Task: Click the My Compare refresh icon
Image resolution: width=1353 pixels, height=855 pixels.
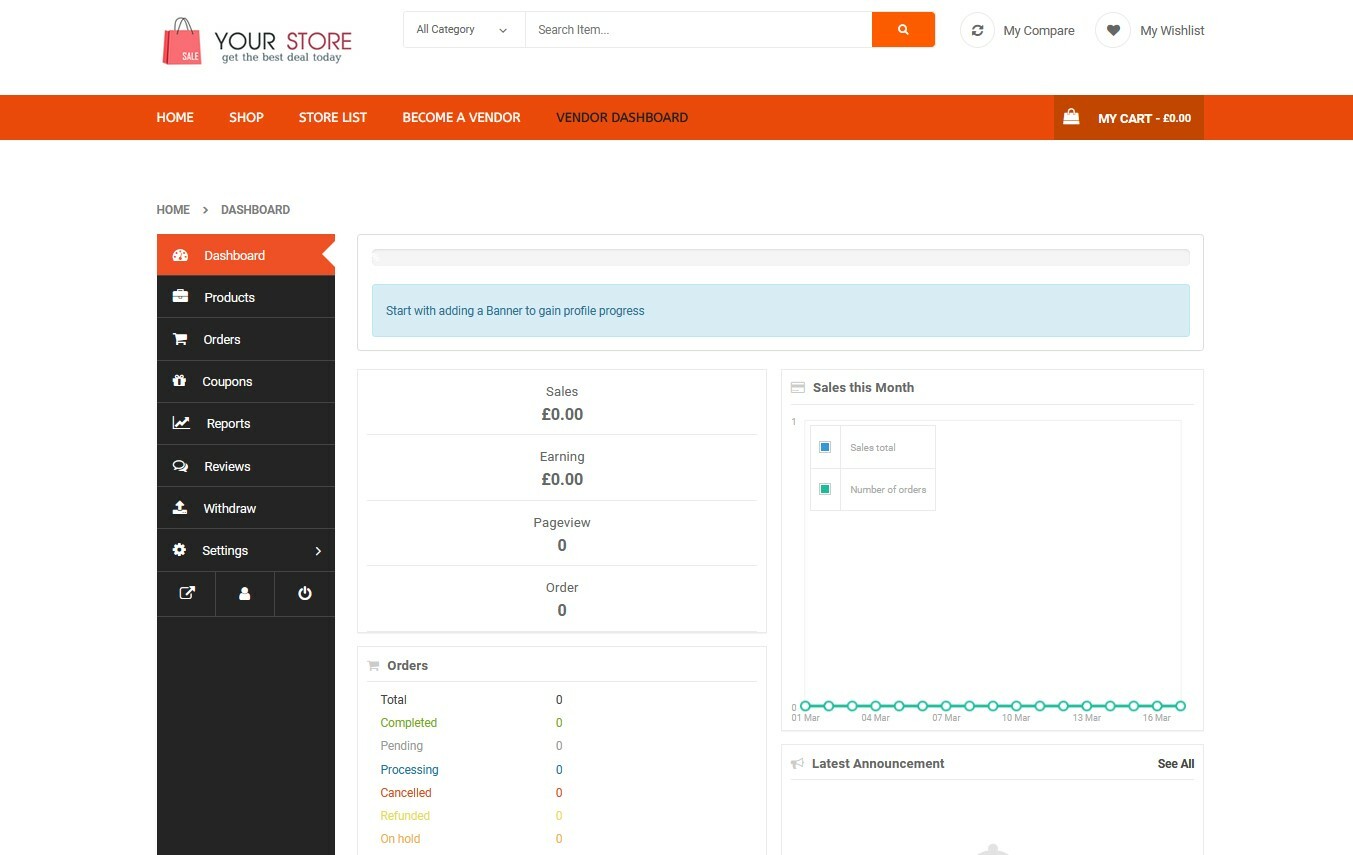Action: point(977,30)
